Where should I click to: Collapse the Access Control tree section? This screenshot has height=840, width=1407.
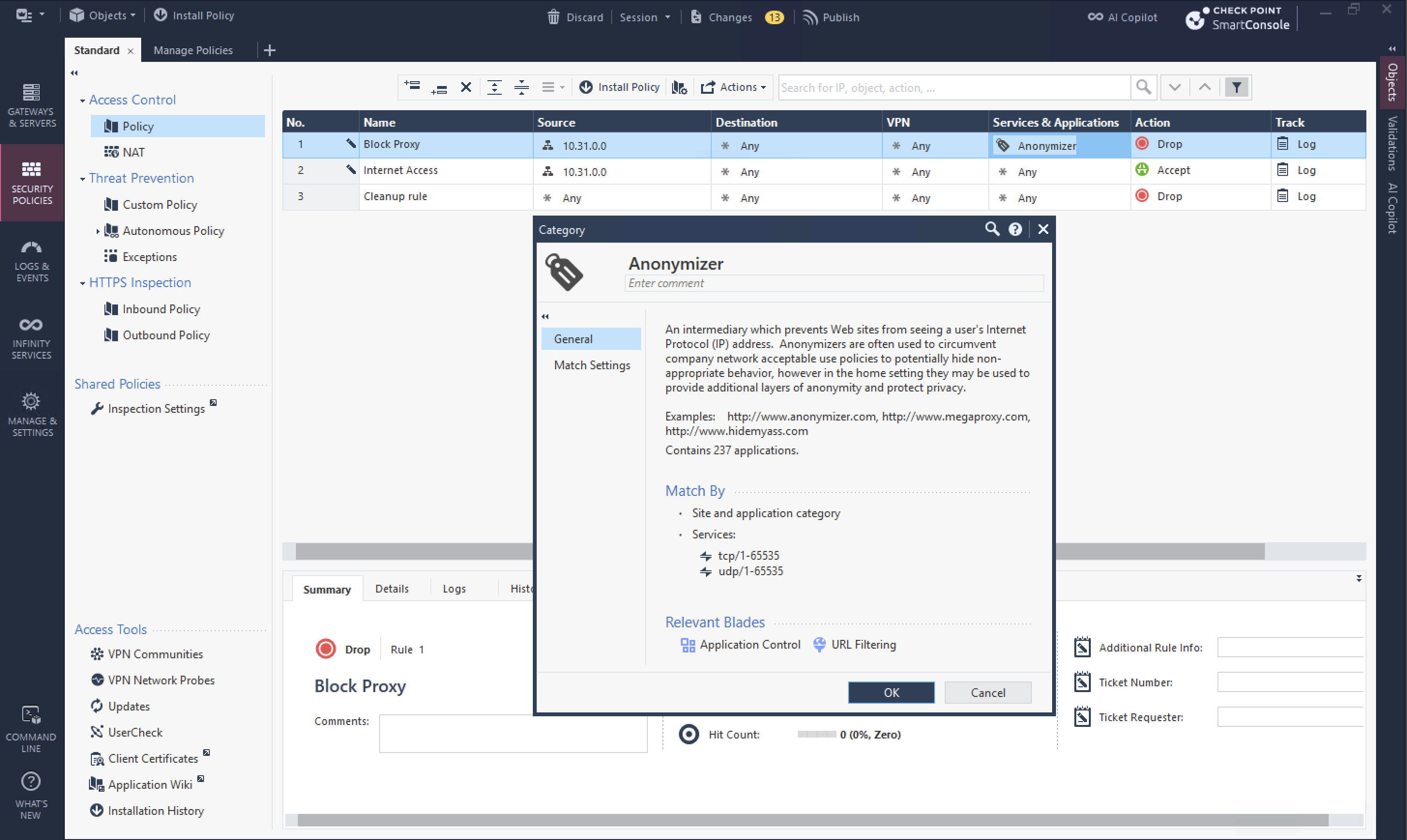pyautogui.click(x=83, y=101)
